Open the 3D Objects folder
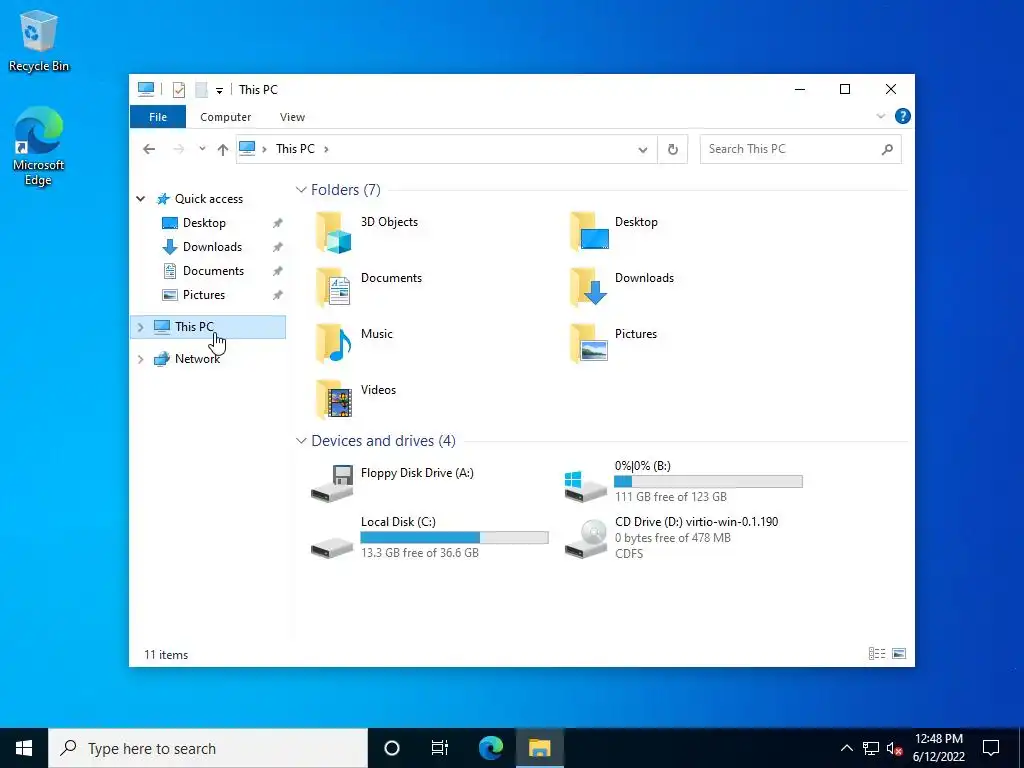 pyautogui.click(x=367, y=232)
